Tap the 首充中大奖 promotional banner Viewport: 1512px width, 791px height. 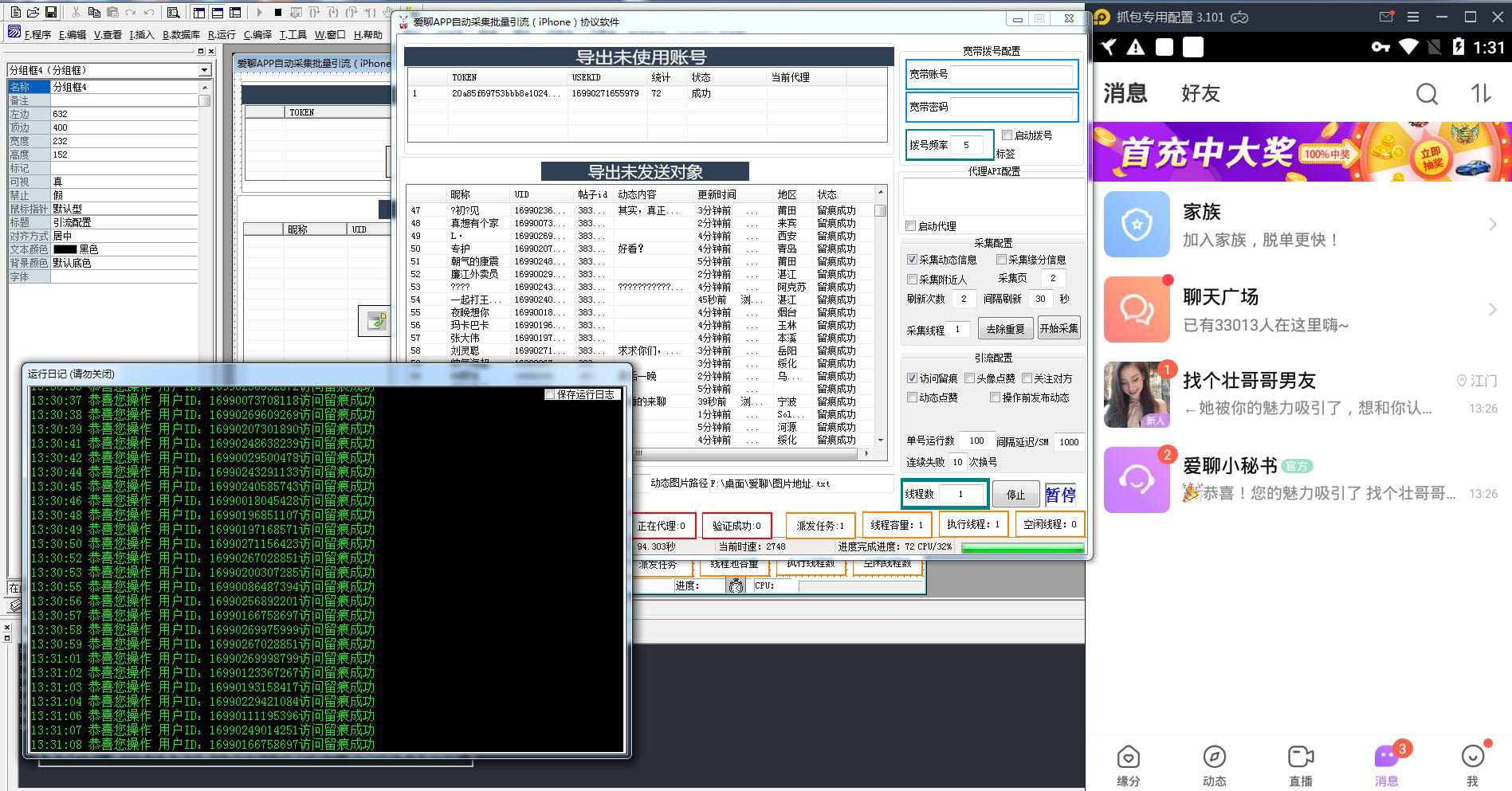click(1302, 151)
